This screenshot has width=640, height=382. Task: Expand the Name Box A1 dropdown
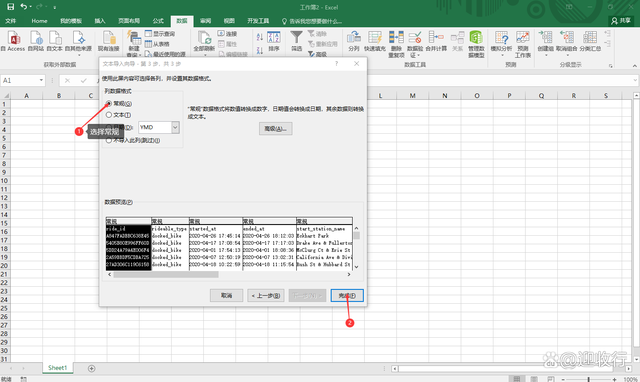coord(41,80)
